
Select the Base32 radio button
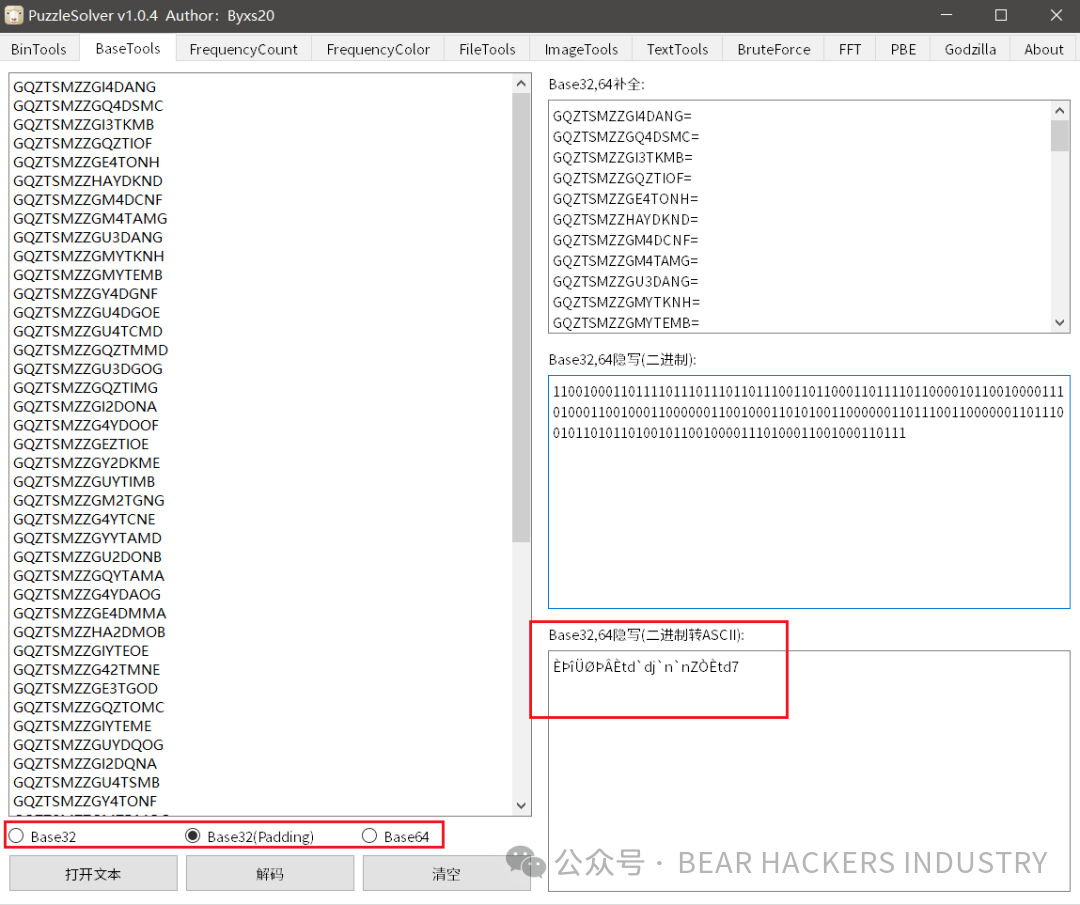pyautogui.click(x=17, y=836)
